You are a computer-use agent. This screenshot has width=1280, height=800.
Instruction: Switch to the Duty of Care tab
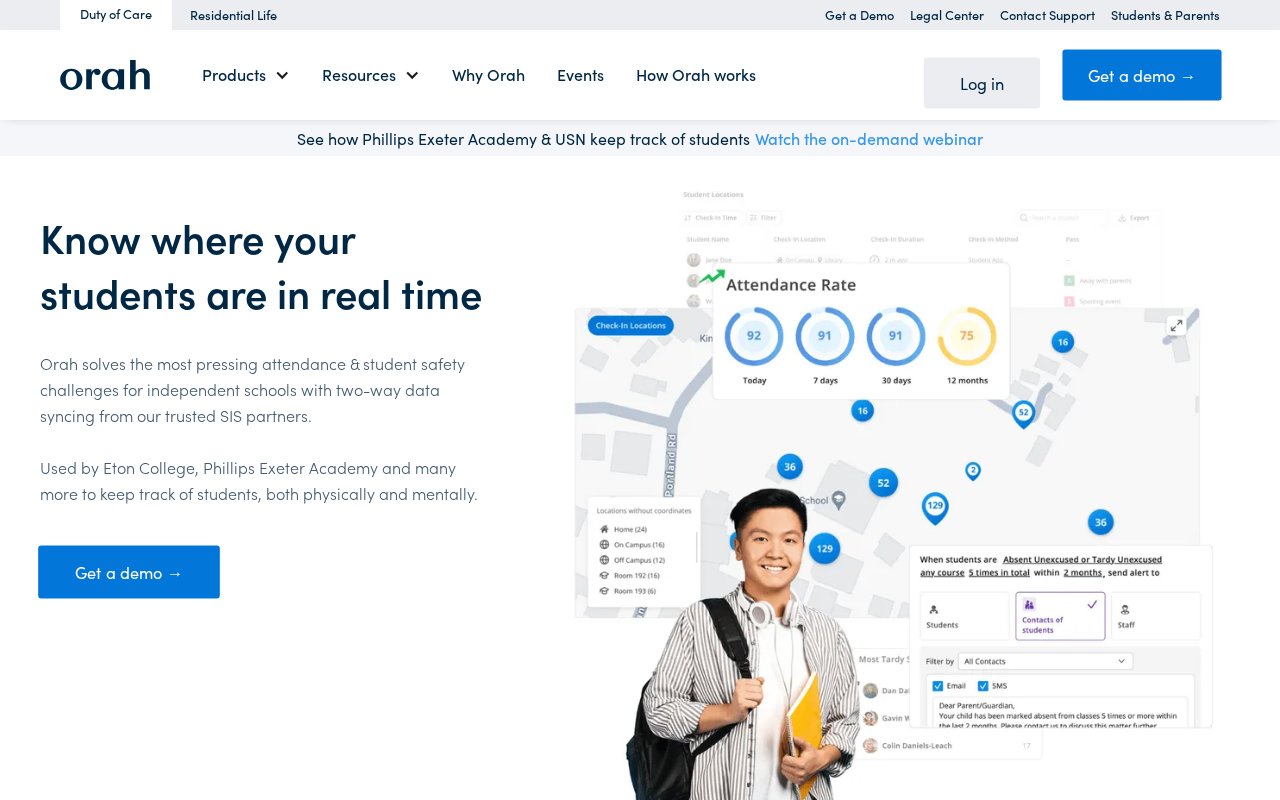point(116,15)
